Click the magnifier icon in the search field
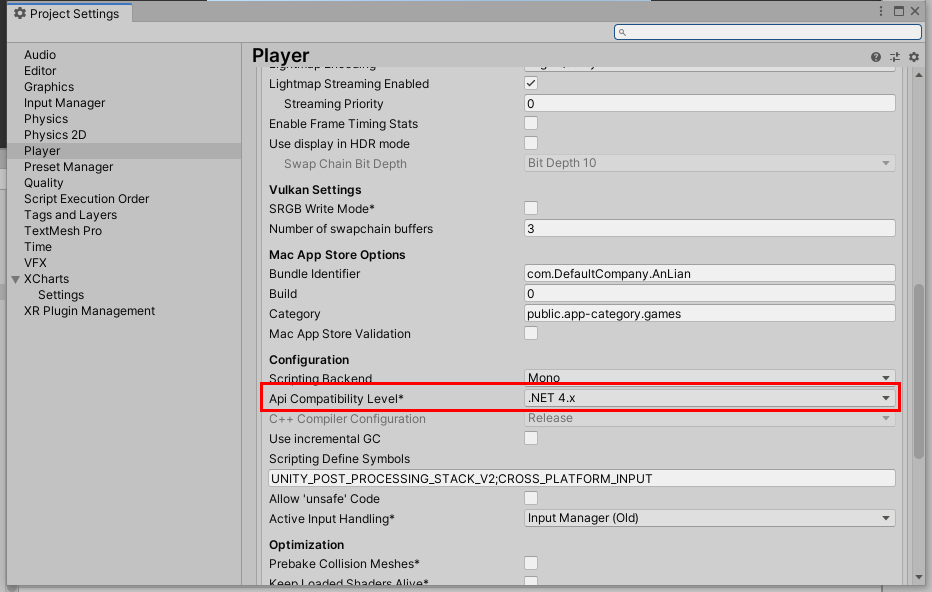Viewport: 932px width, 592px height. tap(622, 31)
